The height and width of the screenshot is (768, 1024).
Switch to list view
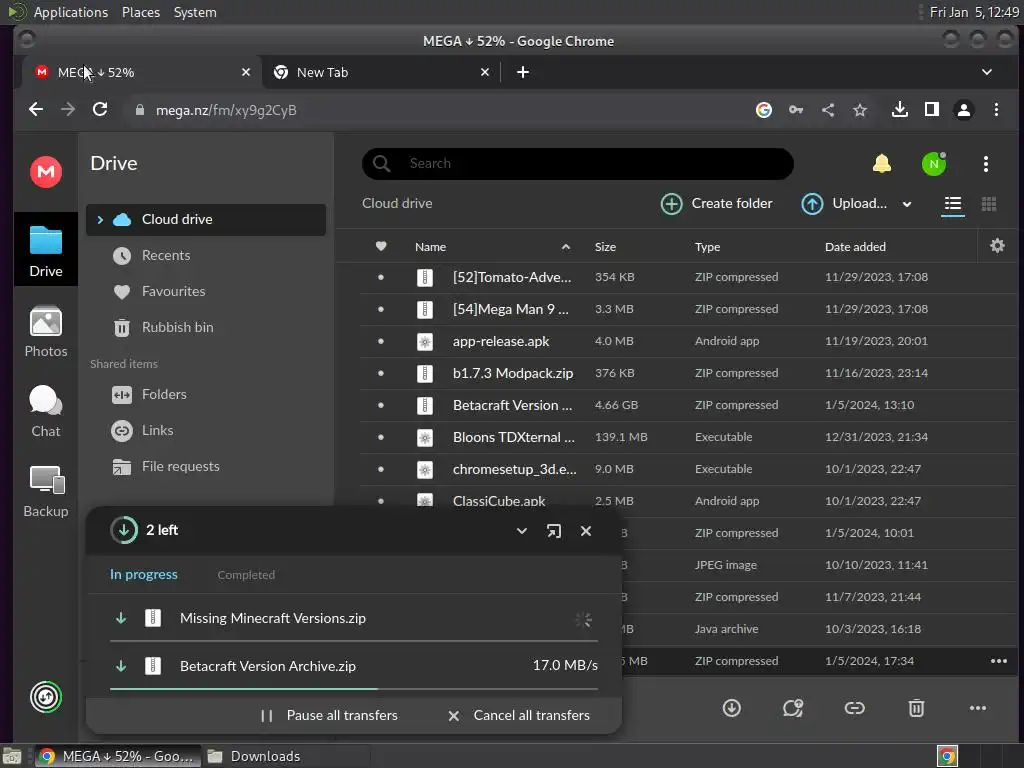[953, 204]
